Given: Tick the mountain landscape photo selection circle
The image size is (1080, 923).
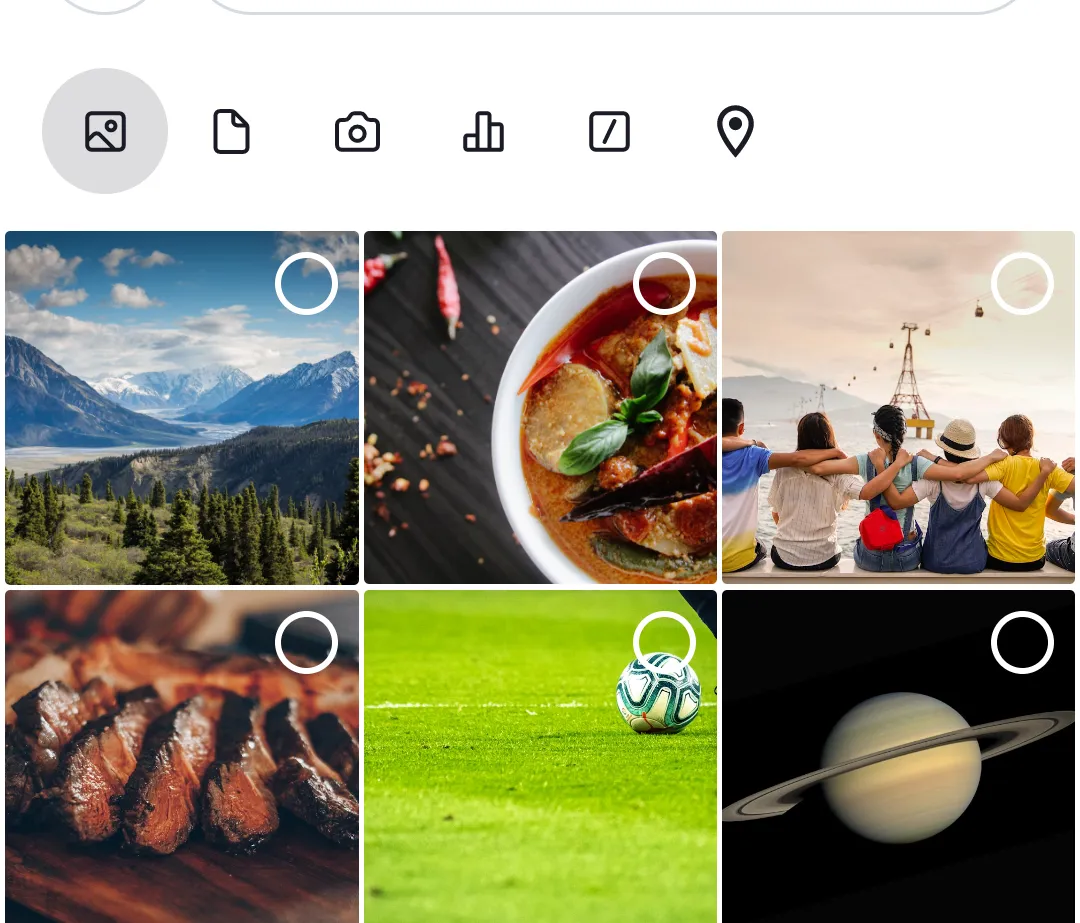Looking at the screenshot, I should tap(306, 283).
